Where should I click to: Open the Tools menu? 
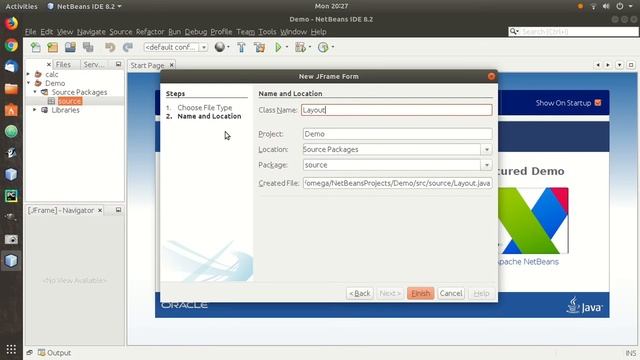click(x=267, y=32)
